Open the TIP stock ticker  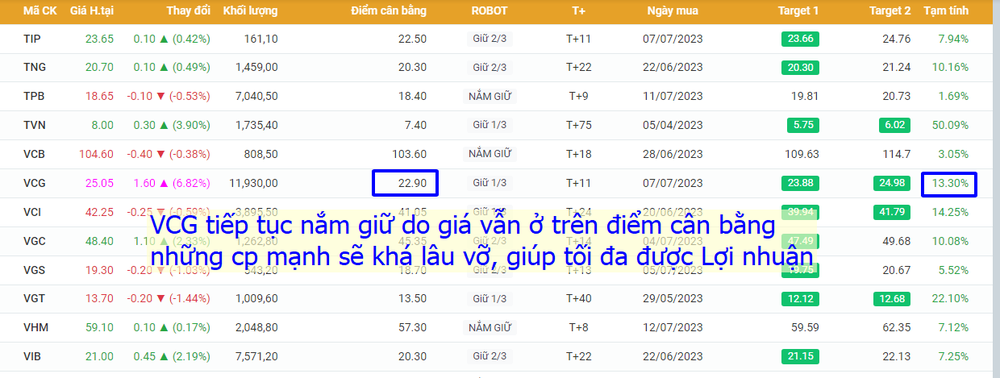32,39
